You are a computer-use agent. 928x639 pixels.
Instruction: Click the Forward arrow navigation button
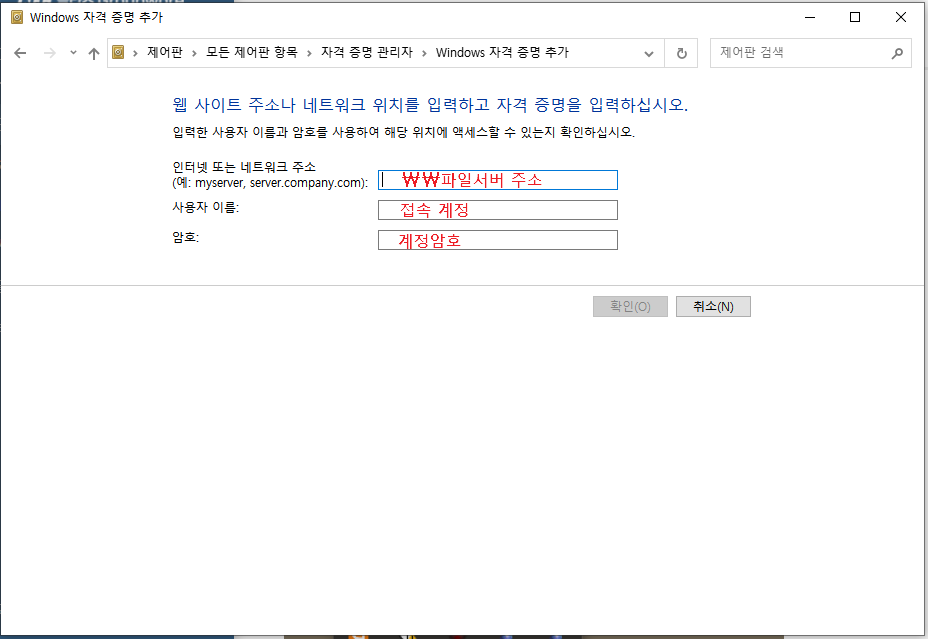(x=50, y=53)
